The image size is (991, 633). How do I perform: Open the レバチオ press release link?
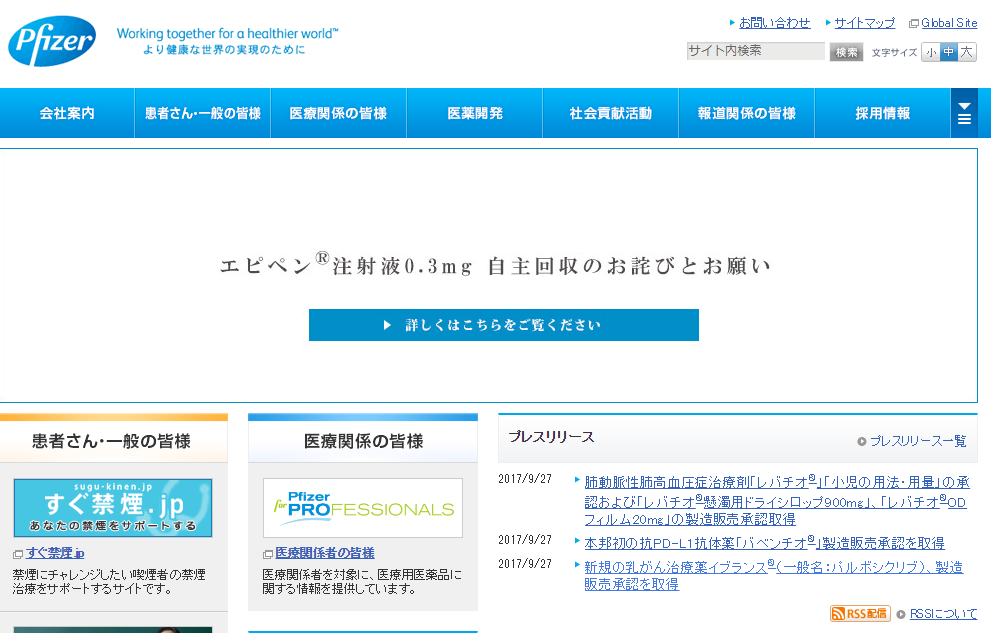(x=777, y=500)
